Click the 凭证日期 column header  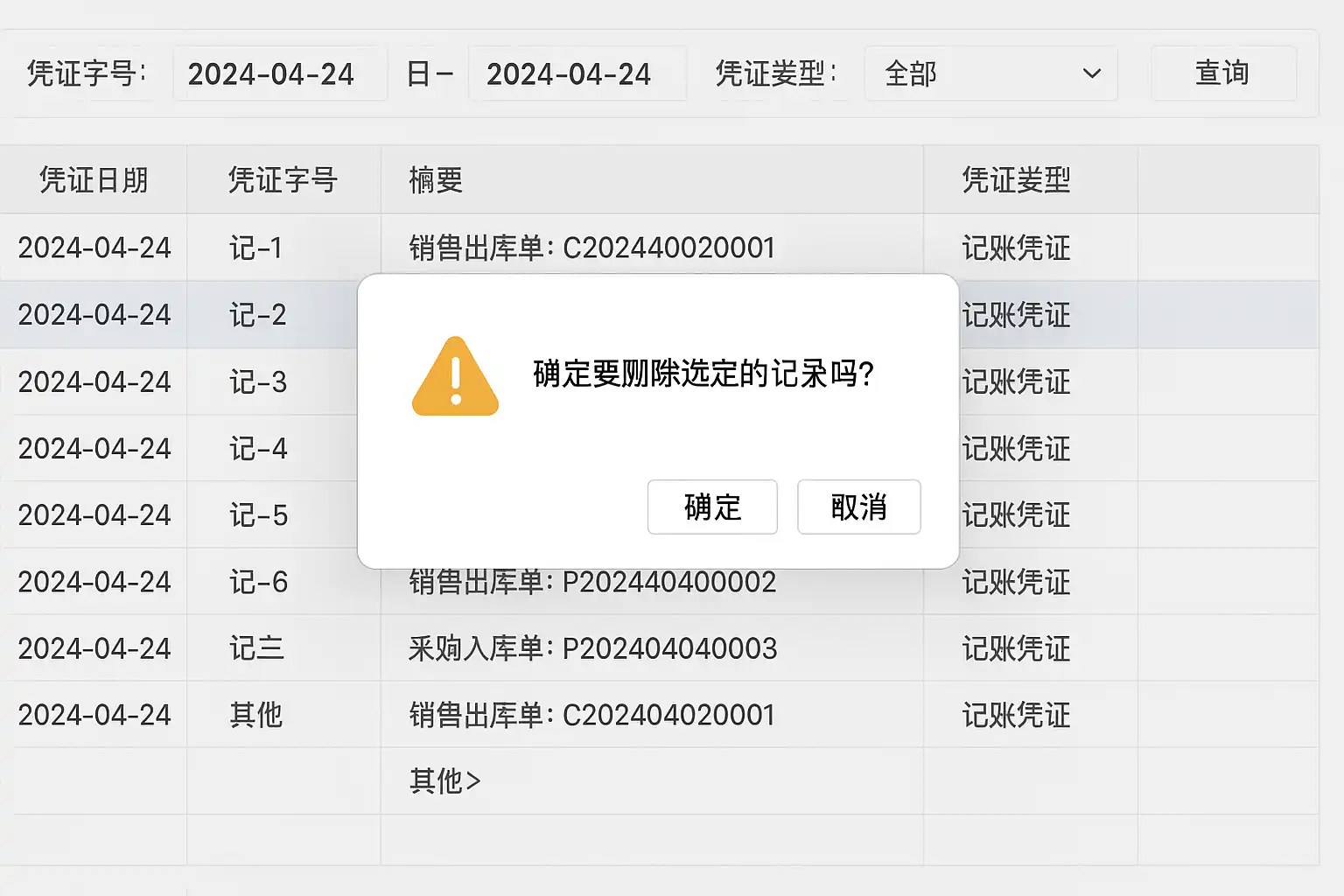click(94, 180)
